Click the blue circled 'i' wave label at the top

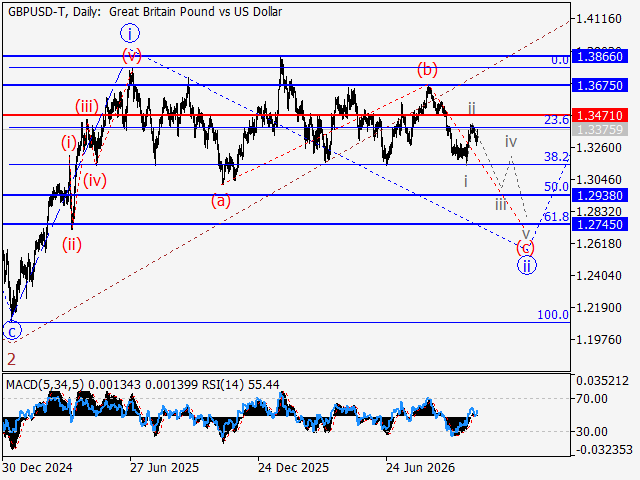pyautogui.click(x=130, y=33)
